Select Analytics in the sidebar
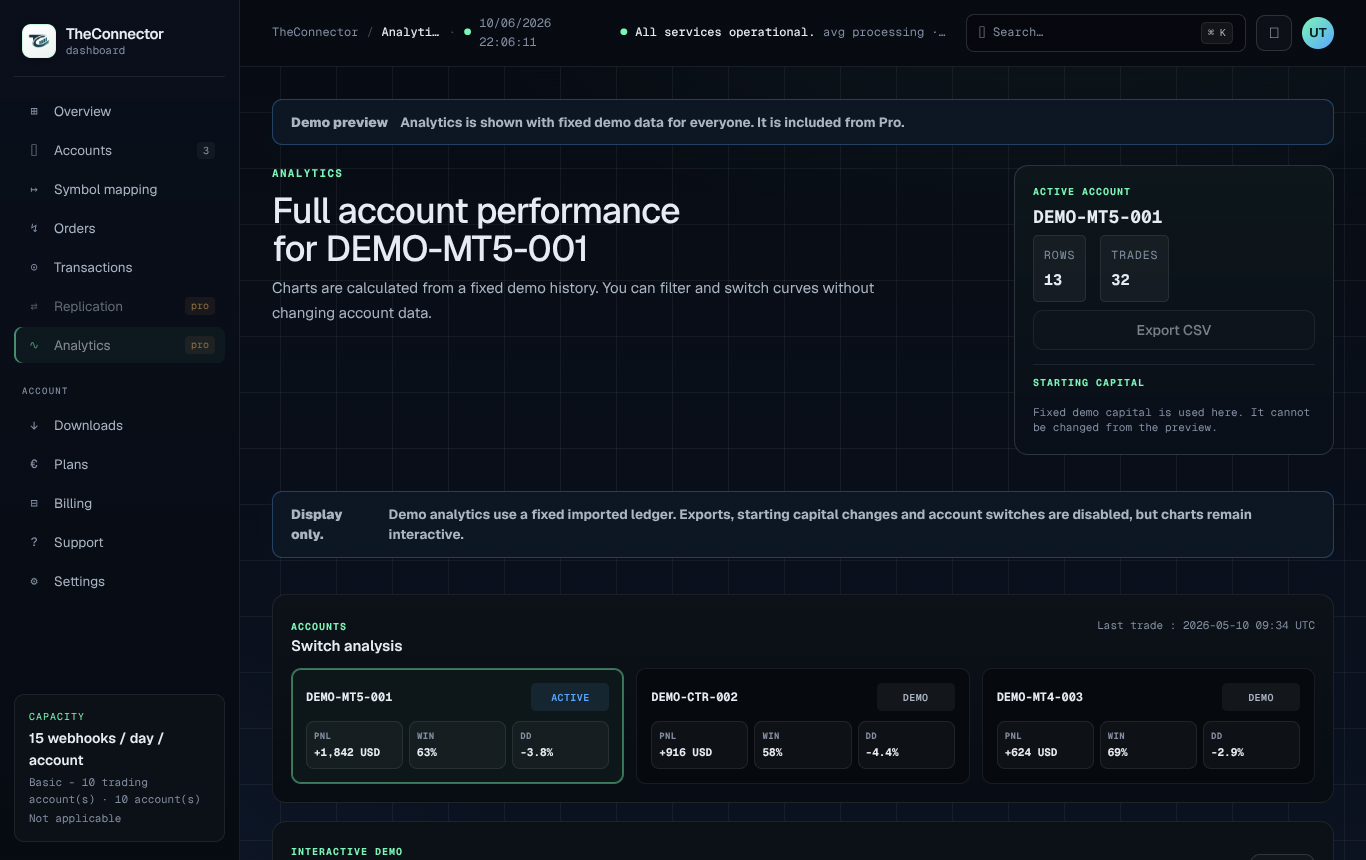The width and height of the screenshot is (1366, 860). 119,345
